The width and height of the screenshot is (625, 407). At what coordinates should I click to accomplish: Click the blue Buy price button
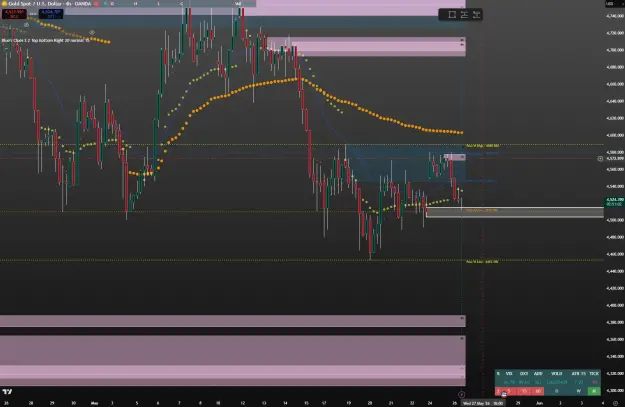point(51,14)
